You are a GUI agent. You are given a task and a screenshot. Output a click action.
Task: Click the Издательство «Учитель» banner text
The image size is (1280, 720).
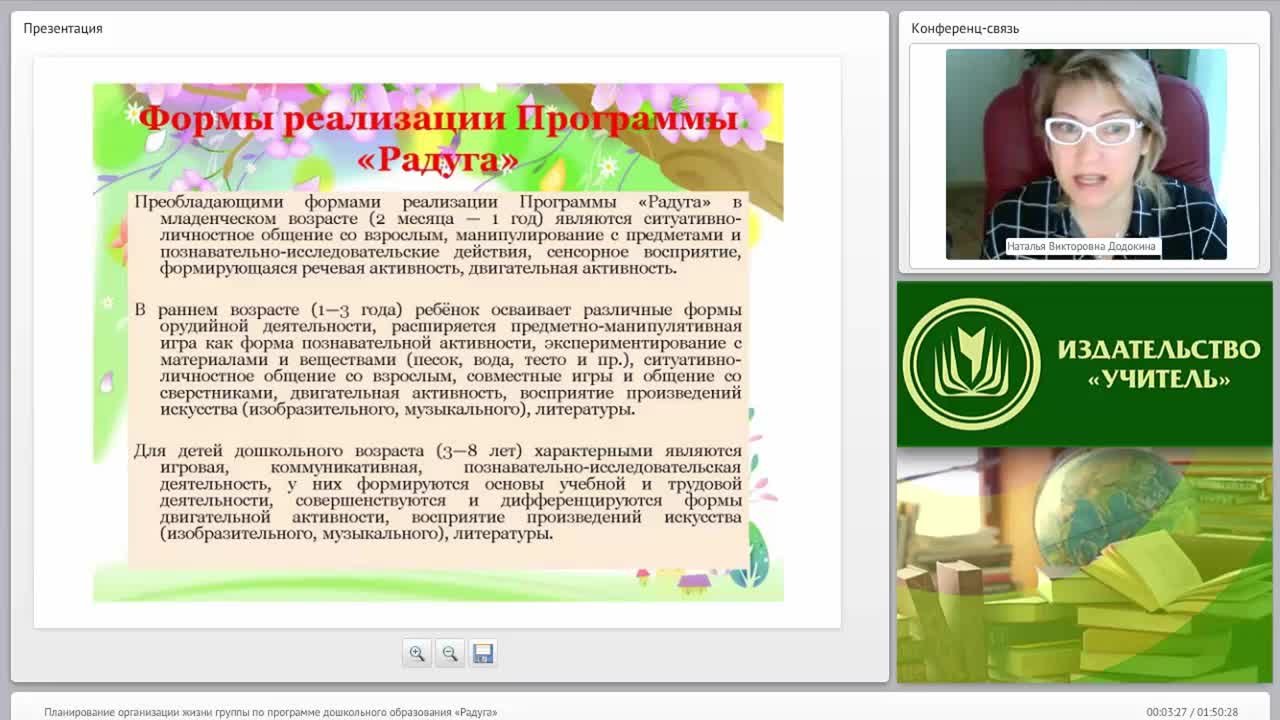click(1158, 364)
